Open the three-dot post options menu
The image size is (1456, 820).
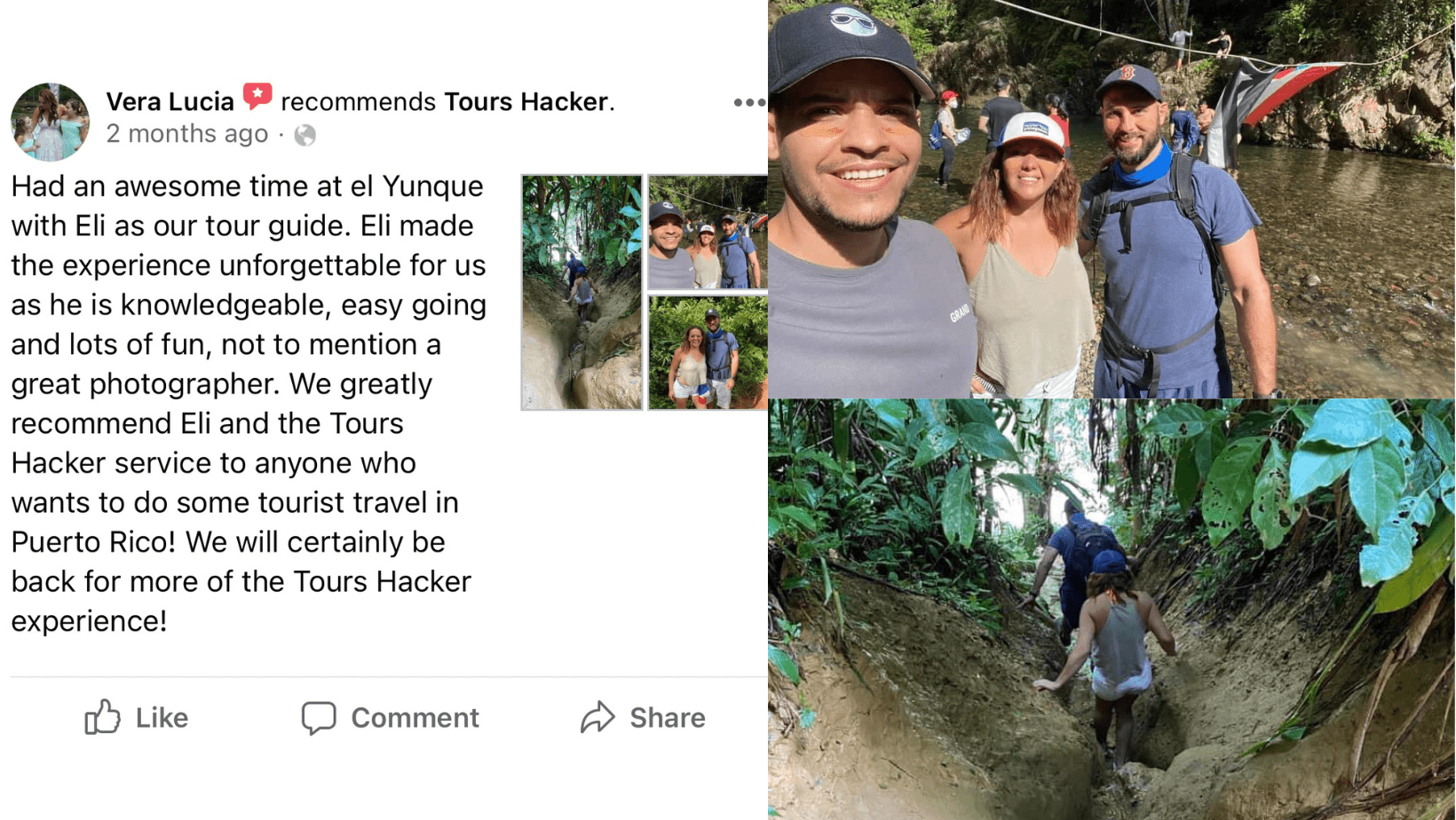pos(748,103)
